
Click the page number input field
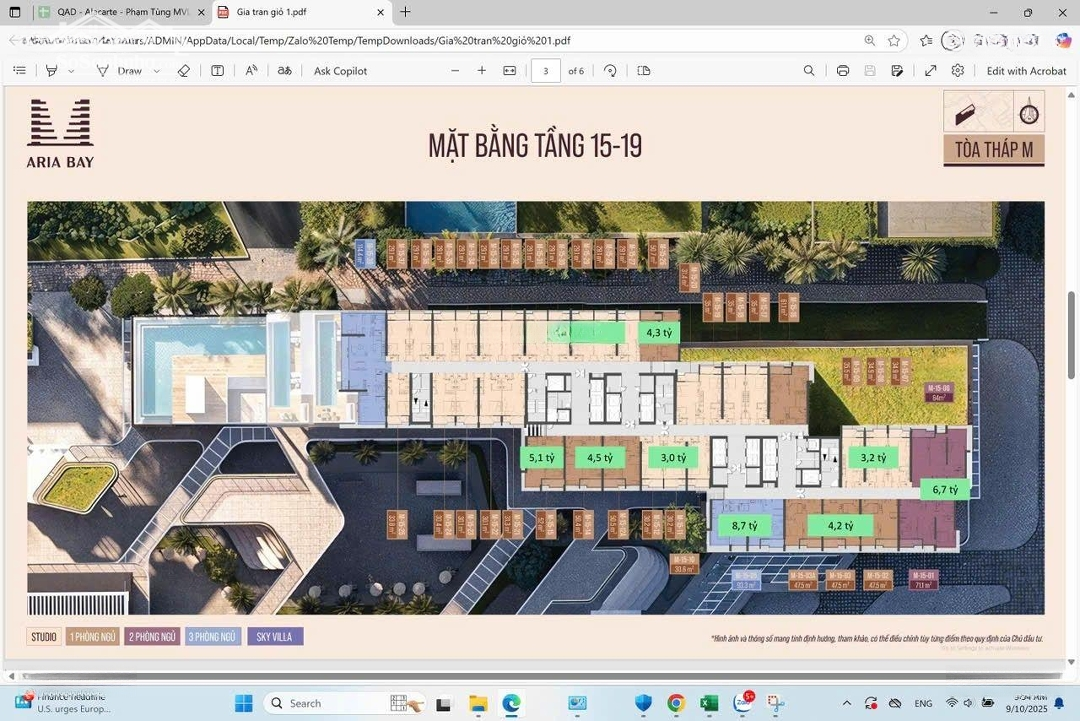pyautogui.click(x=545, y=71)
